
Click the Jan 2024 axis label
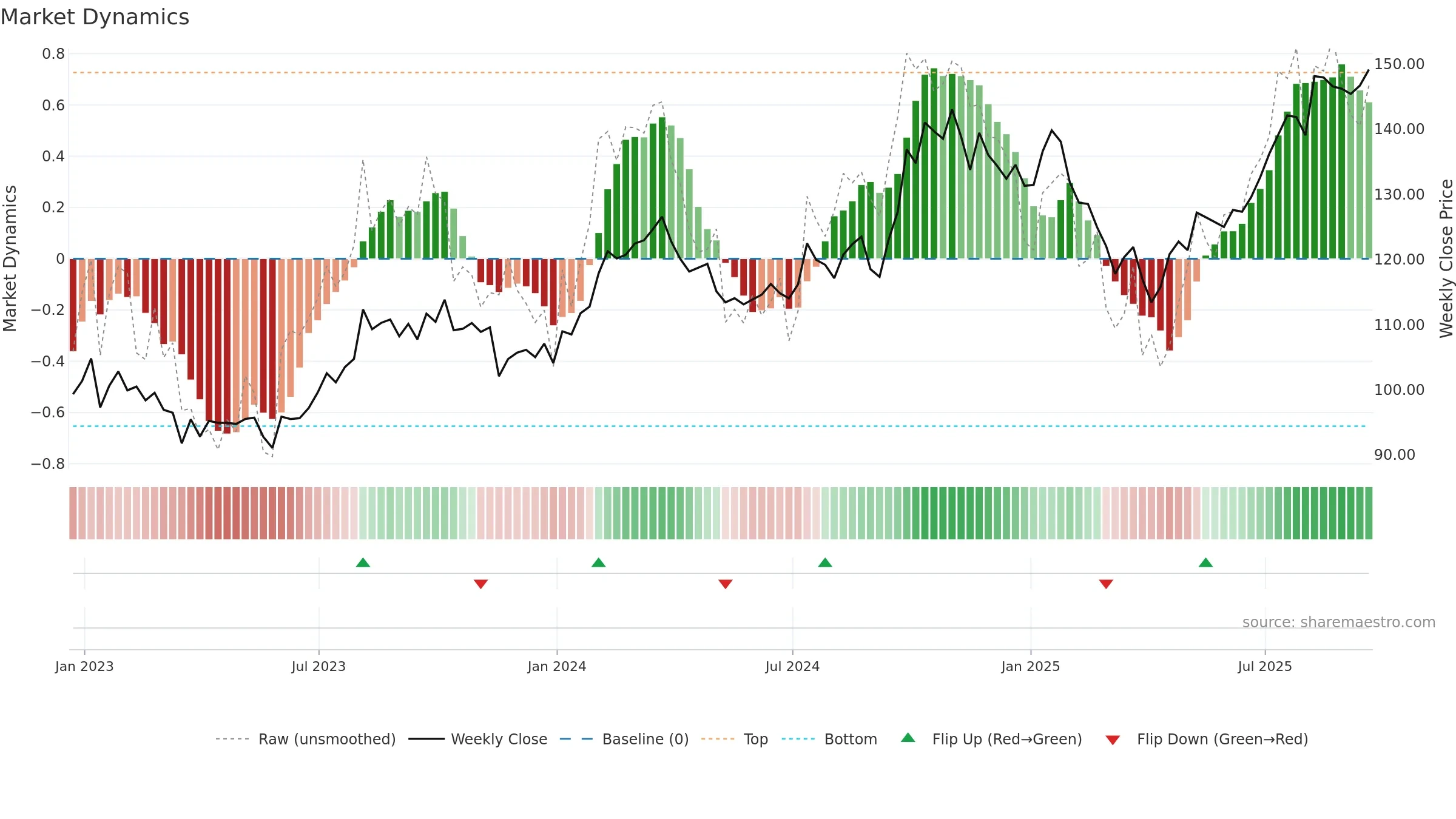click(557, 666)
